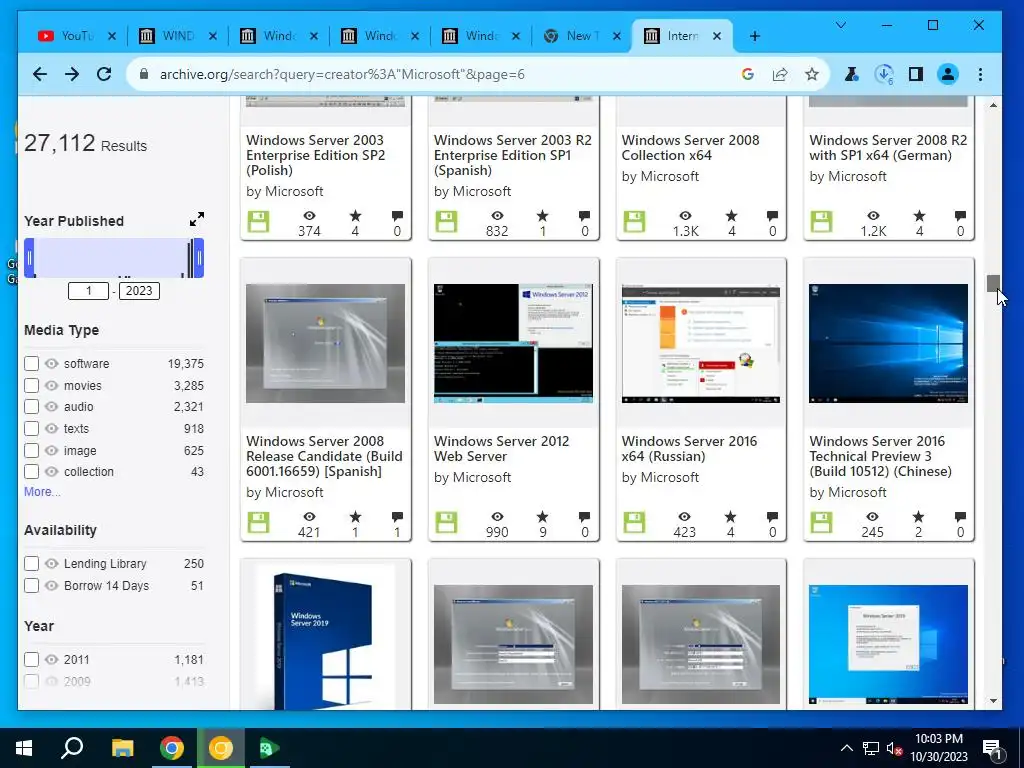Expand more media types via More link
The height and width of the screenshot is (768, 1024).
[42, 492]
